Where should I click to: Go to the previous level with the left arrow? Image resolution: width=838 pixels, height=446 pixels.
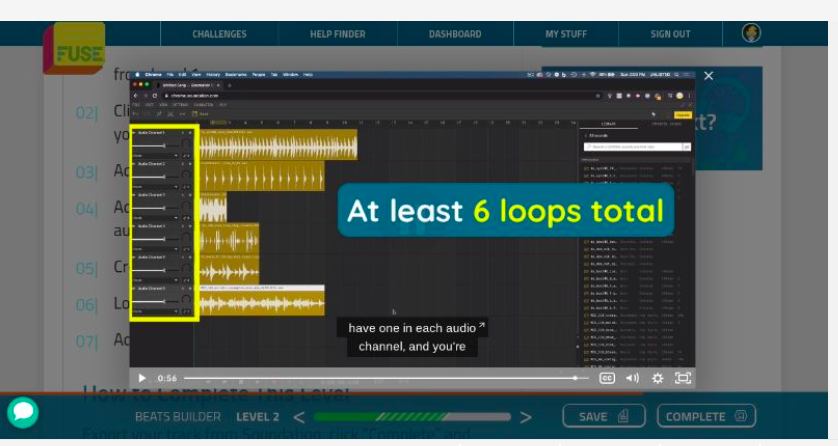[x=299, y=417]
